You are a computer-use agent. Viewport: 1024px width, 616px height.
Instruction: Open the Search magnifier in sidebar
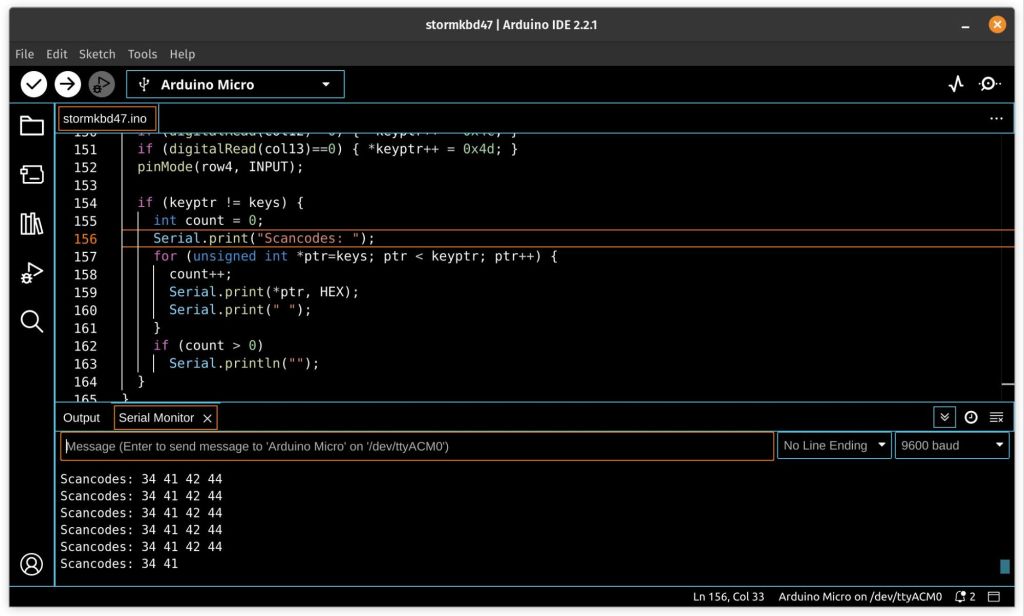pos(32,321)
